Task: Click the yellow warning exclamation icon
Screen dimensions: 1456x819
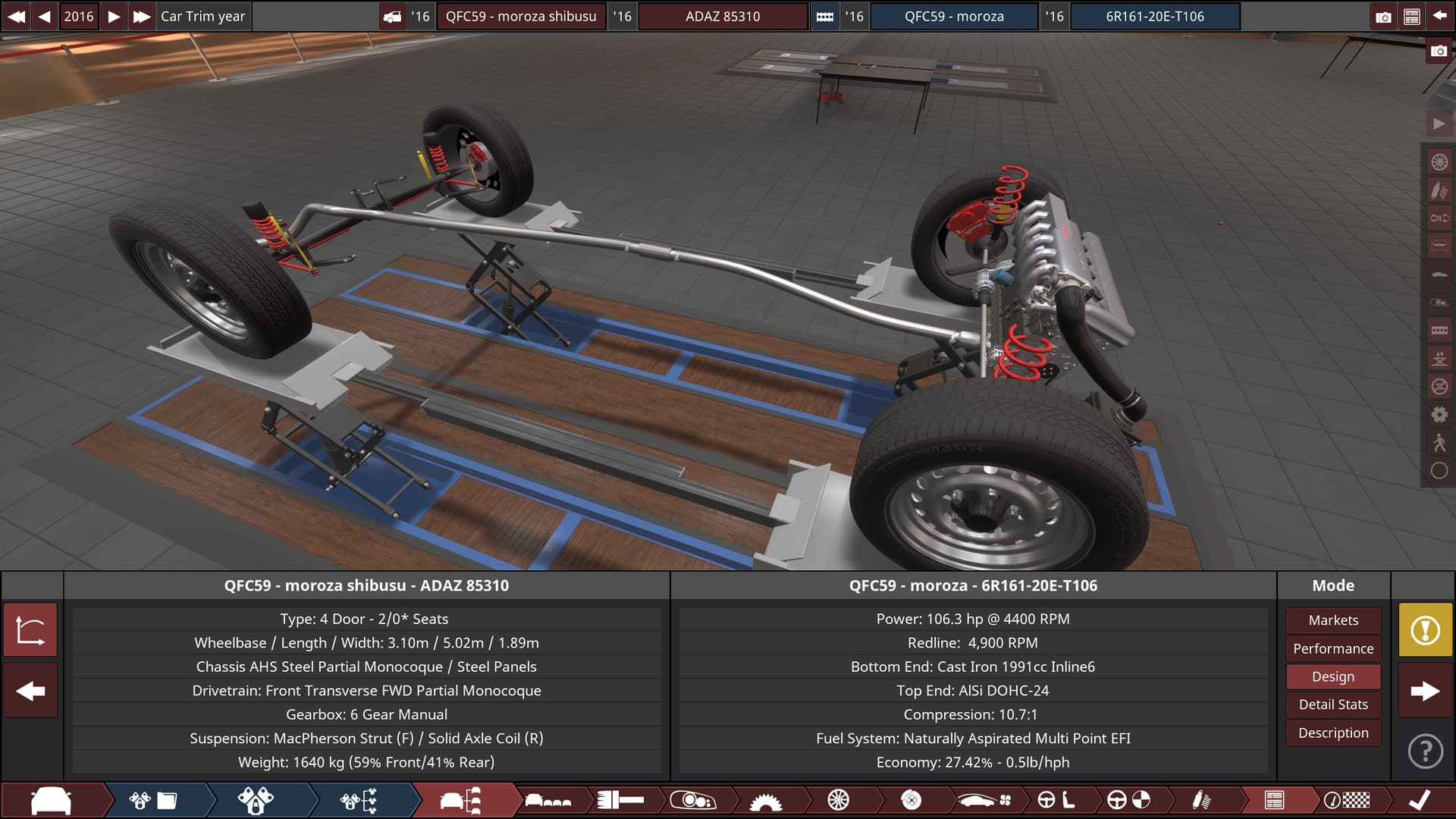Action: coord(1425,629)
